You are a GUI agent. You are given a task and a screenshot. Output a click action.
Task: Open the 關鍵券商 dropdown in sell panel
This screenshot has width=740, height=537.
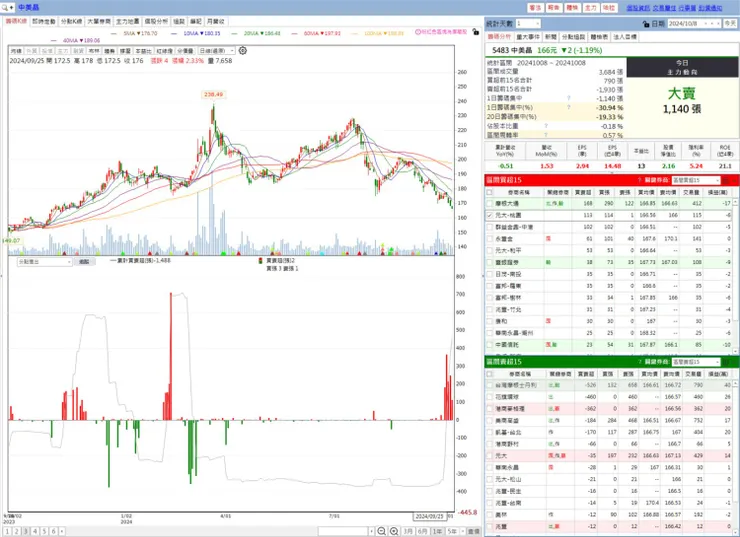(696, 362)
